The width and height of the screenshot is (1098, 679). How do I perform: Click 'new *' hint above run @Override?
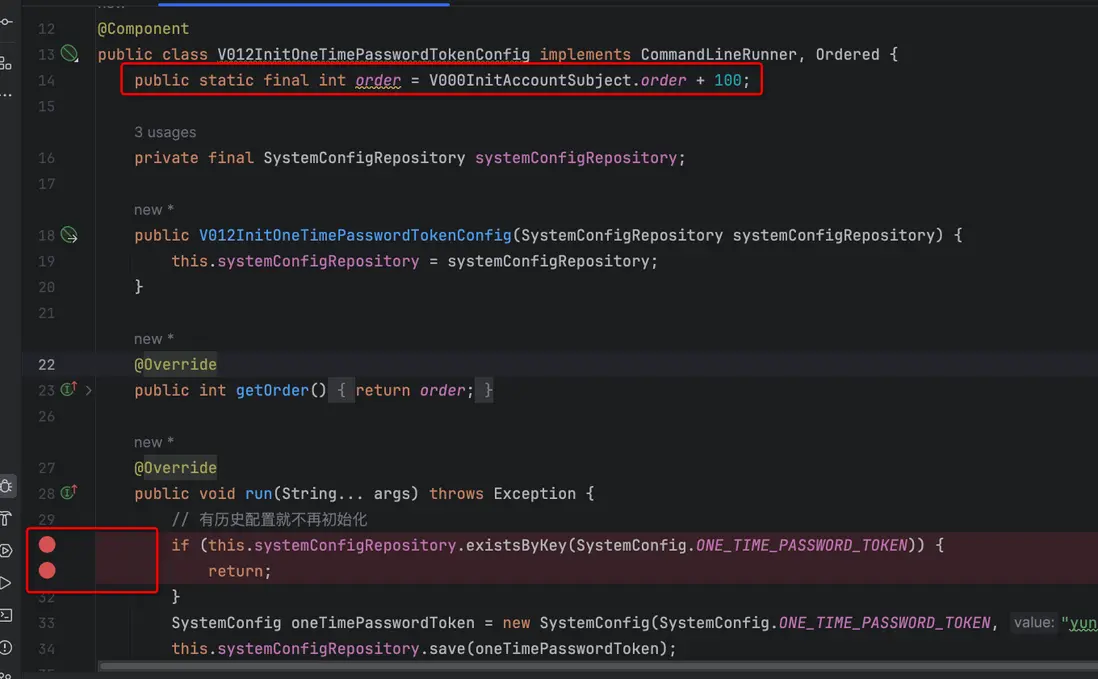[153, 442]
